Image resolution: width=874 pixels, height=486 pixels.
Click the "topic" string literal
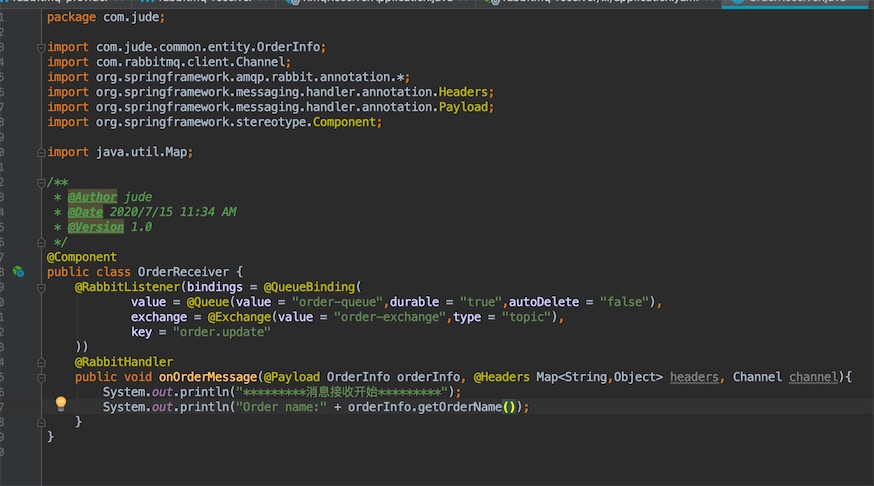pyautogui.click(x=526, y=317)
